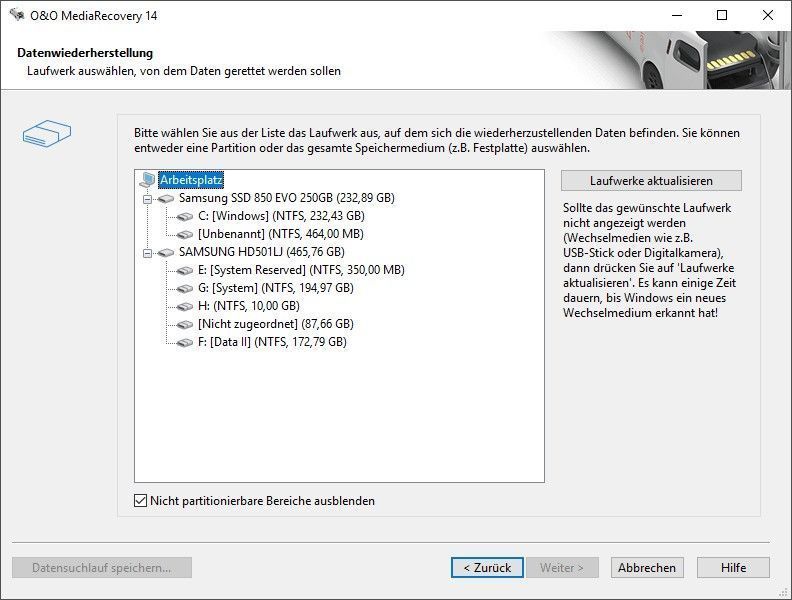Viewport: 792px width, 600px height.
Task: Select [Unbenannt] (NTFS, 464,00 MB) partition
Action: pyautogui.click(x=280, y=234)
